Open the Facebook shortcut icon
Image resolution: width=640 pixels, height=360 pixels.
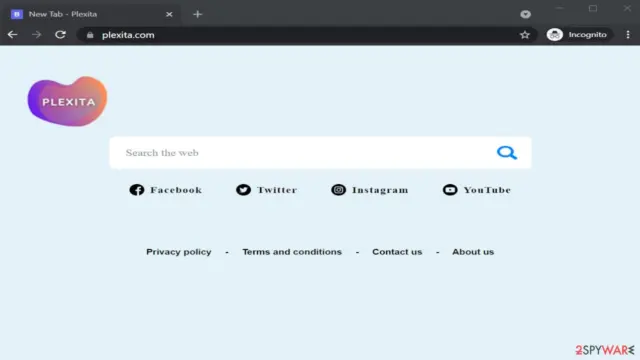(x=137, y=190)
